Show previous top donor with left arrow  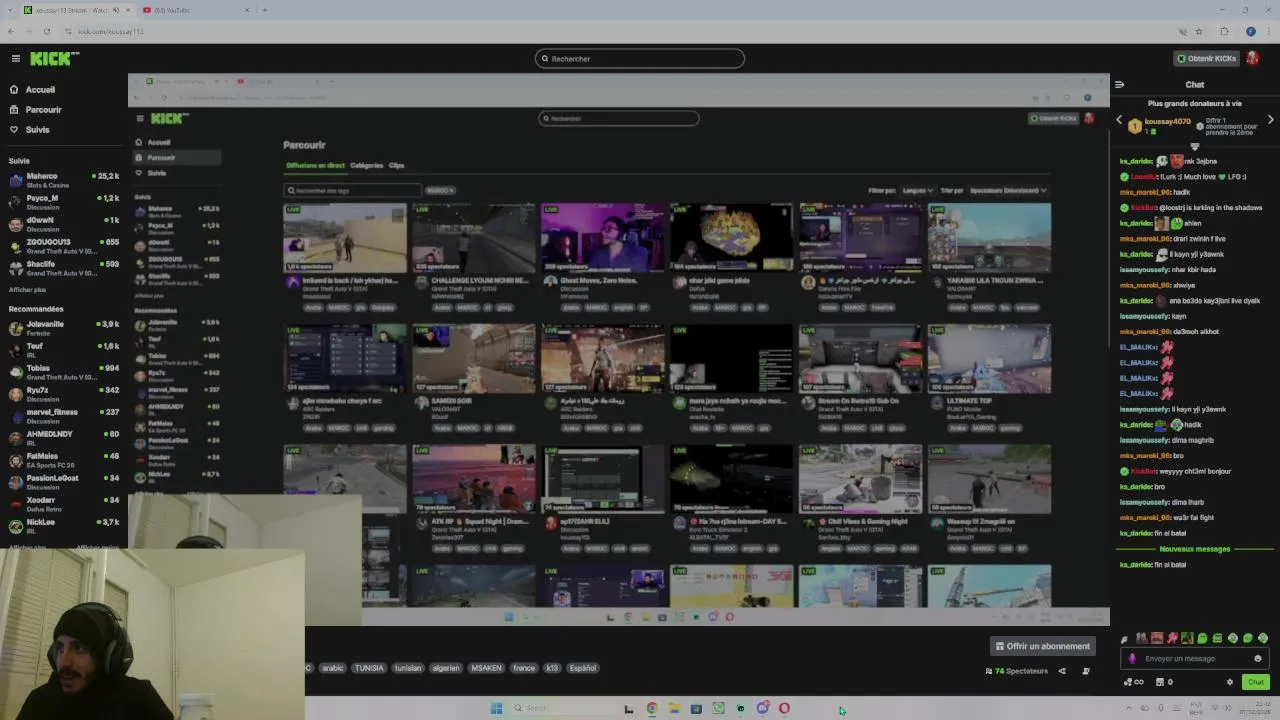point(1119,120)
